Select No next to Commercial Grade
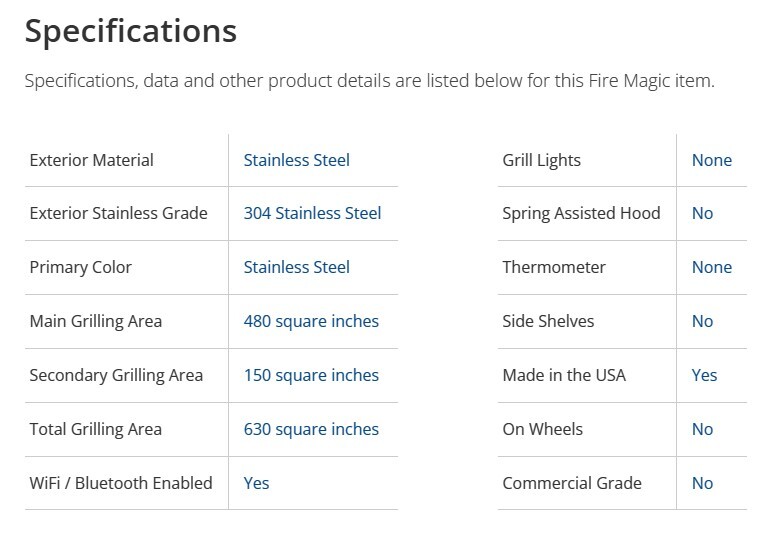Image resolution: width=762 pixels, height=538 pixels. pyautogui.click(x=702, y=483)
